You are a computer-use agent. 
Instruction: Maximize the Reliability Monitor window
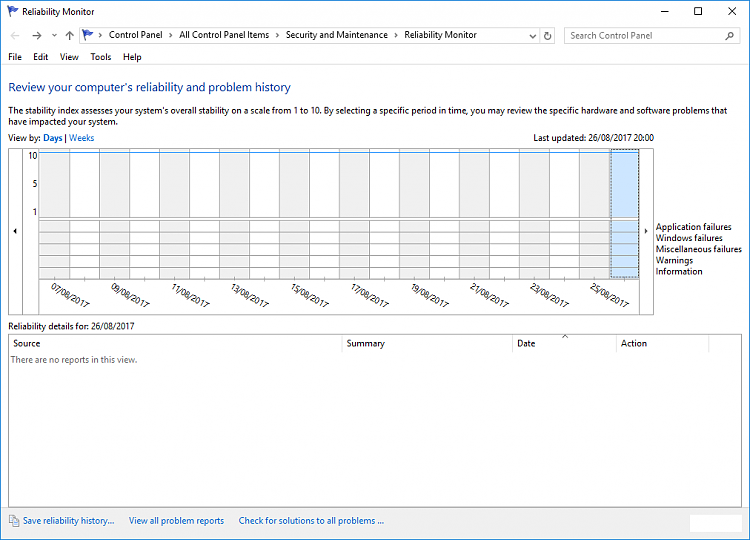698,11
